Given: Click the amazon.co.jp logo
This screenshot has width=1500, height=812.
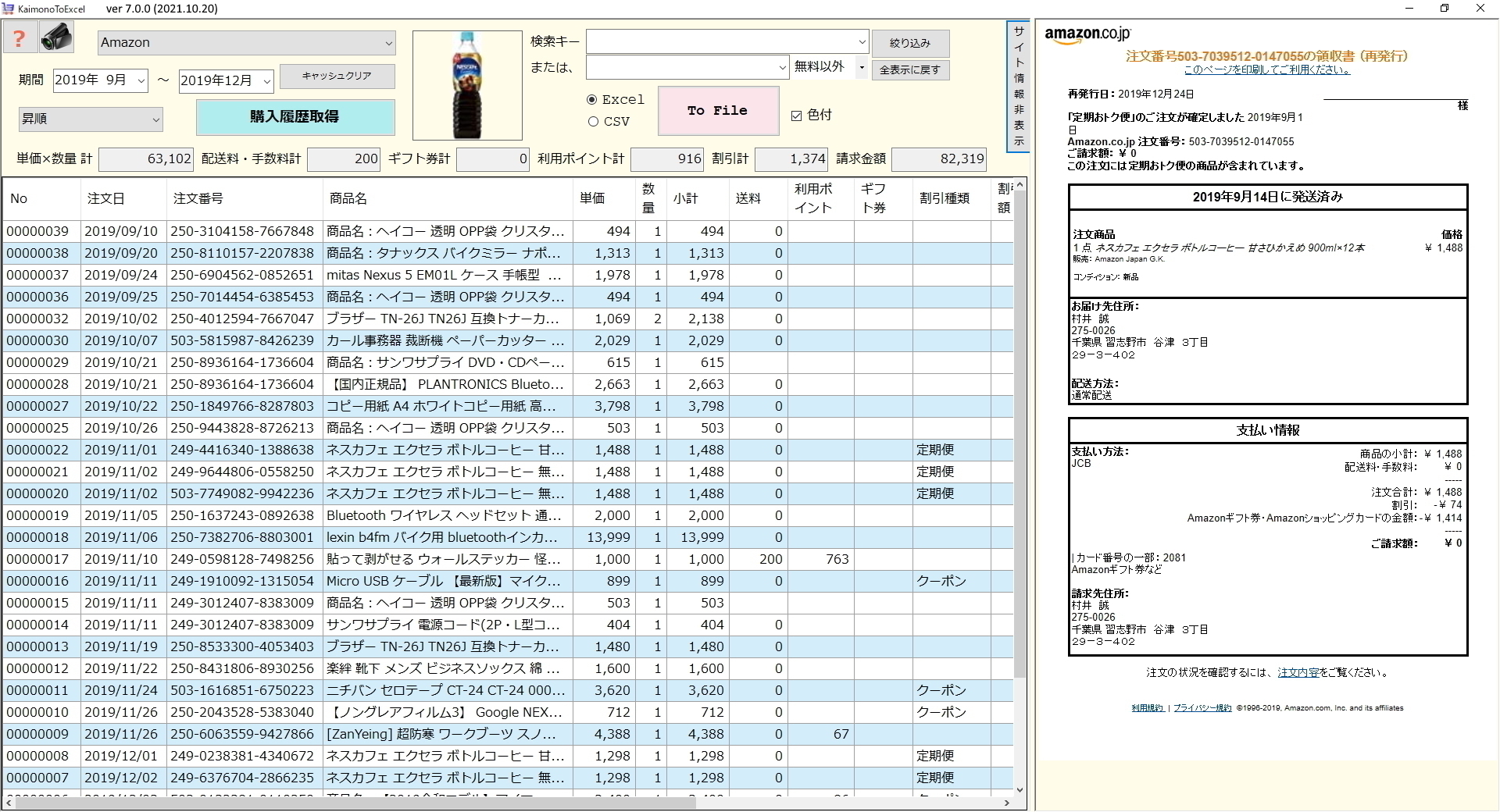Looking at the screenshot, I should pos(1087,34).
